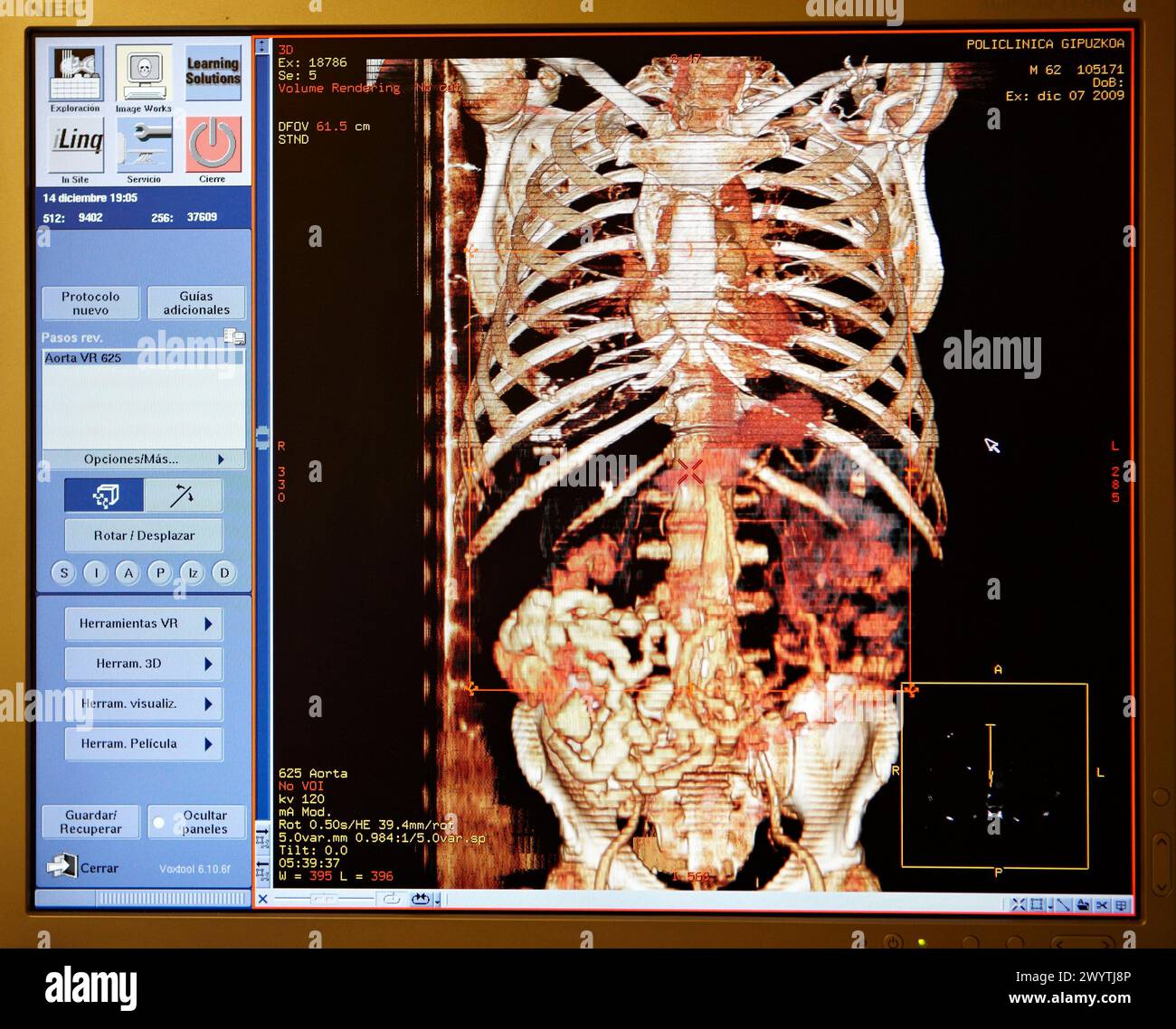This screenshot has width=1176, height=1029.
Task: Expand the Opciones/Más... menu
Action: [144, 459]
